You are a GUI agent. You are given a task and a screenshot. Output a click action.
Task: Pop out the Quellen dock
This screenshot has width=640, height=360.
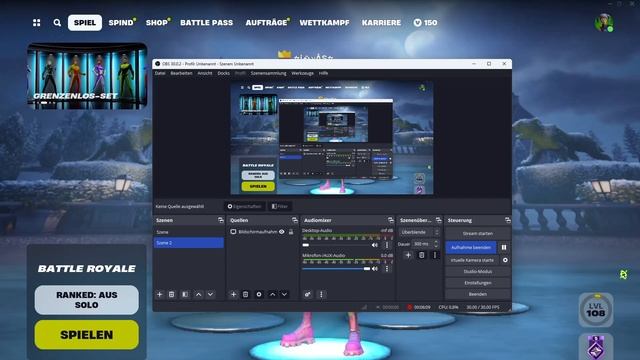295,220
